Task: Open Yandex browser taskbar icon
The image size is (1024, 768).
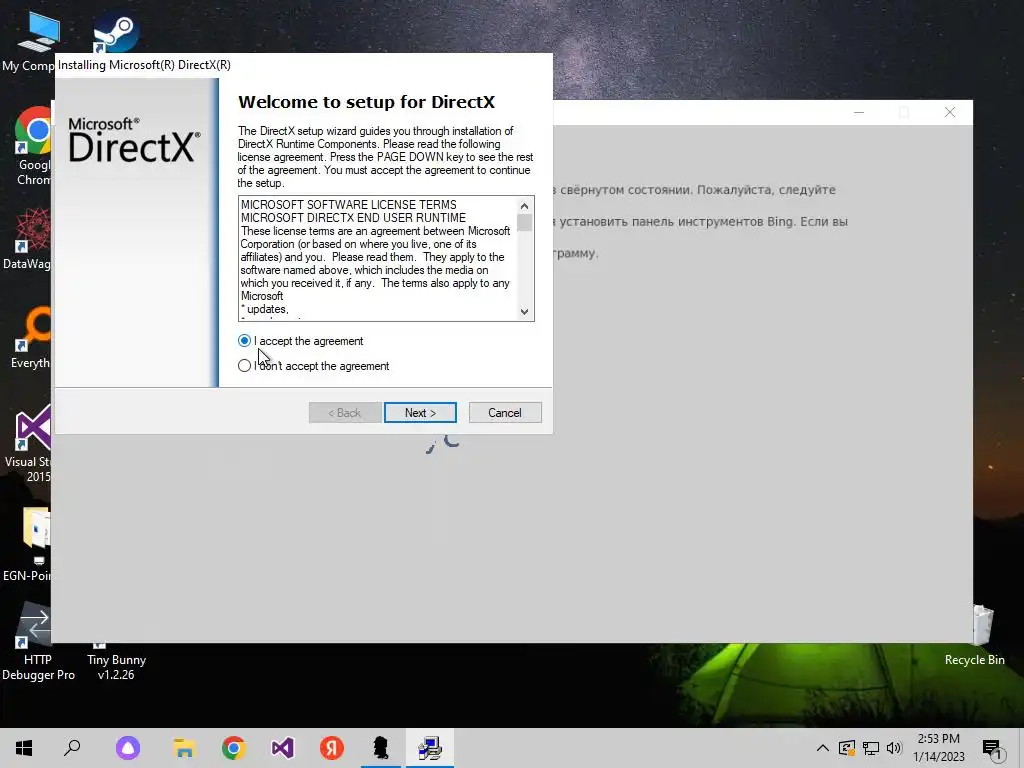Action: [x=332, y=748]
